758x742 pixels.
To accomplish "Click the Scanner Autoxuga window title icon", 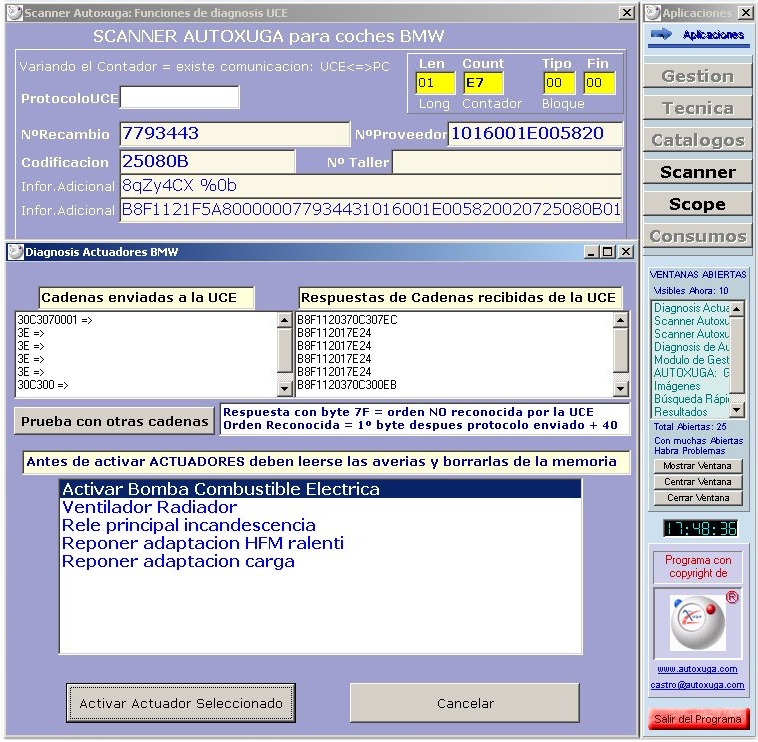I will coord(15,13).
